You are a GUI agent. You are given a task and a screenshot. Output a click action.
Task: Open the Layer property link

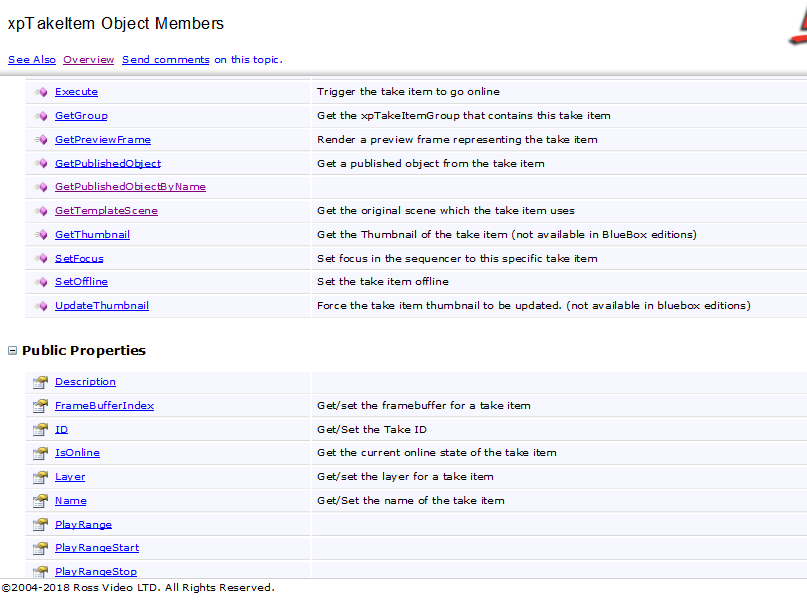pos(70,477)
